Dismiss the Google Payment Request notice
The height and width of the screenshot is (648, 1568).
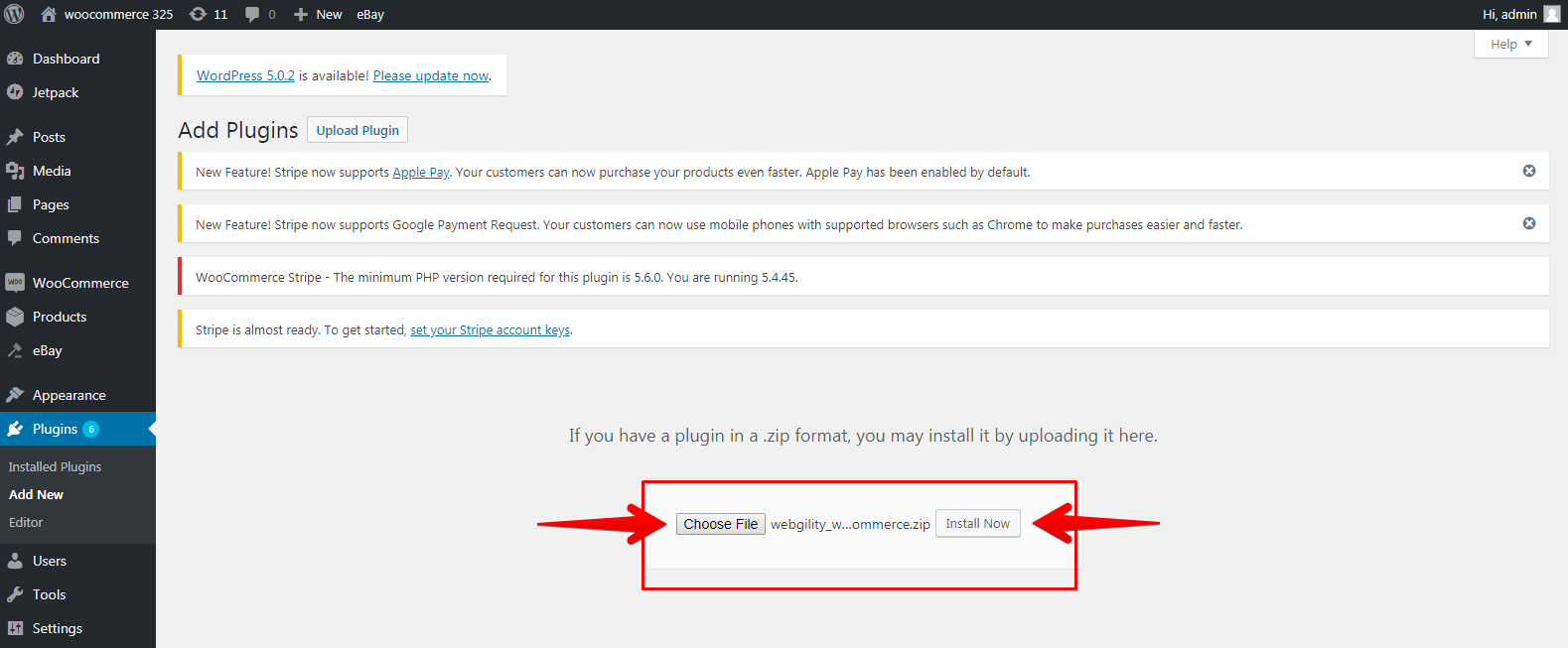[1529, 223]
